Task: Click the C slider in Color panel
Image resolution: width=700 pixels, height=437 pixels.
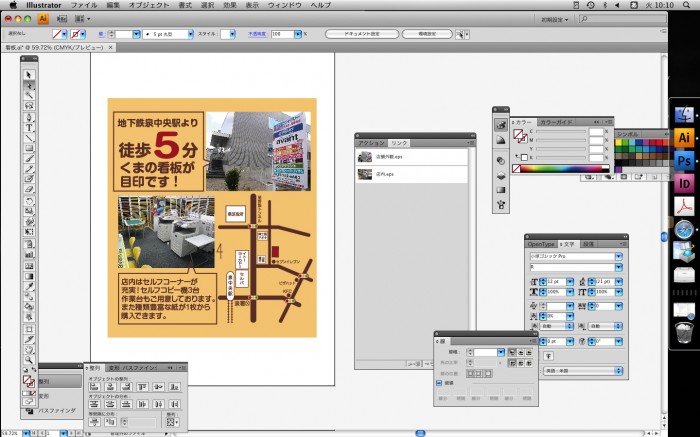Action: [x=561, y=132]
